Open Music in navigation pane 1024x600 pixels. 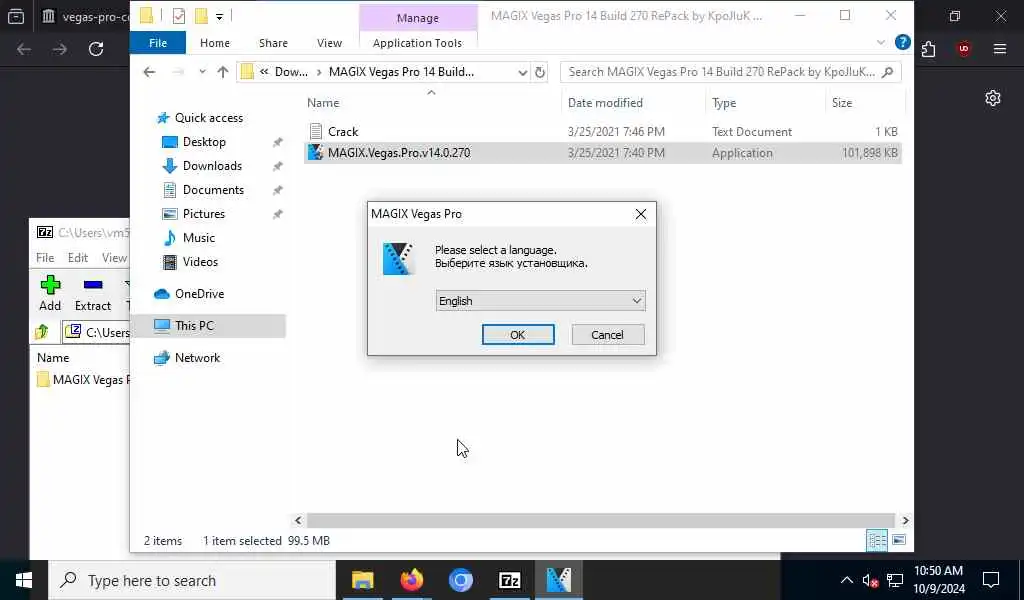pyautogui.click(x=198, y=238)
